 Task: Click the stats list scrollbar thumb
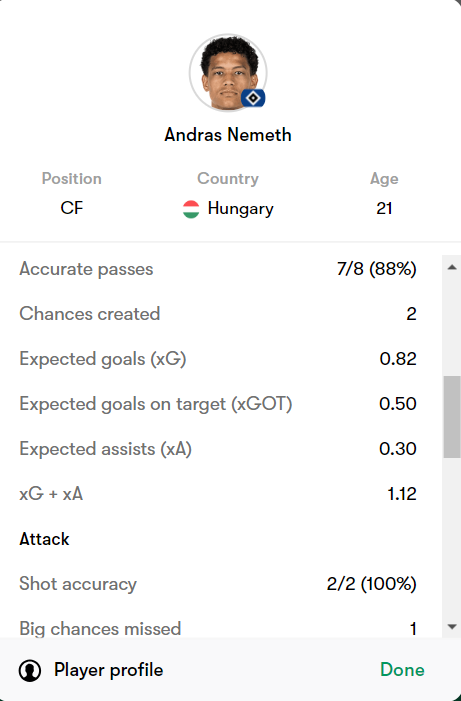pos(452,417)
